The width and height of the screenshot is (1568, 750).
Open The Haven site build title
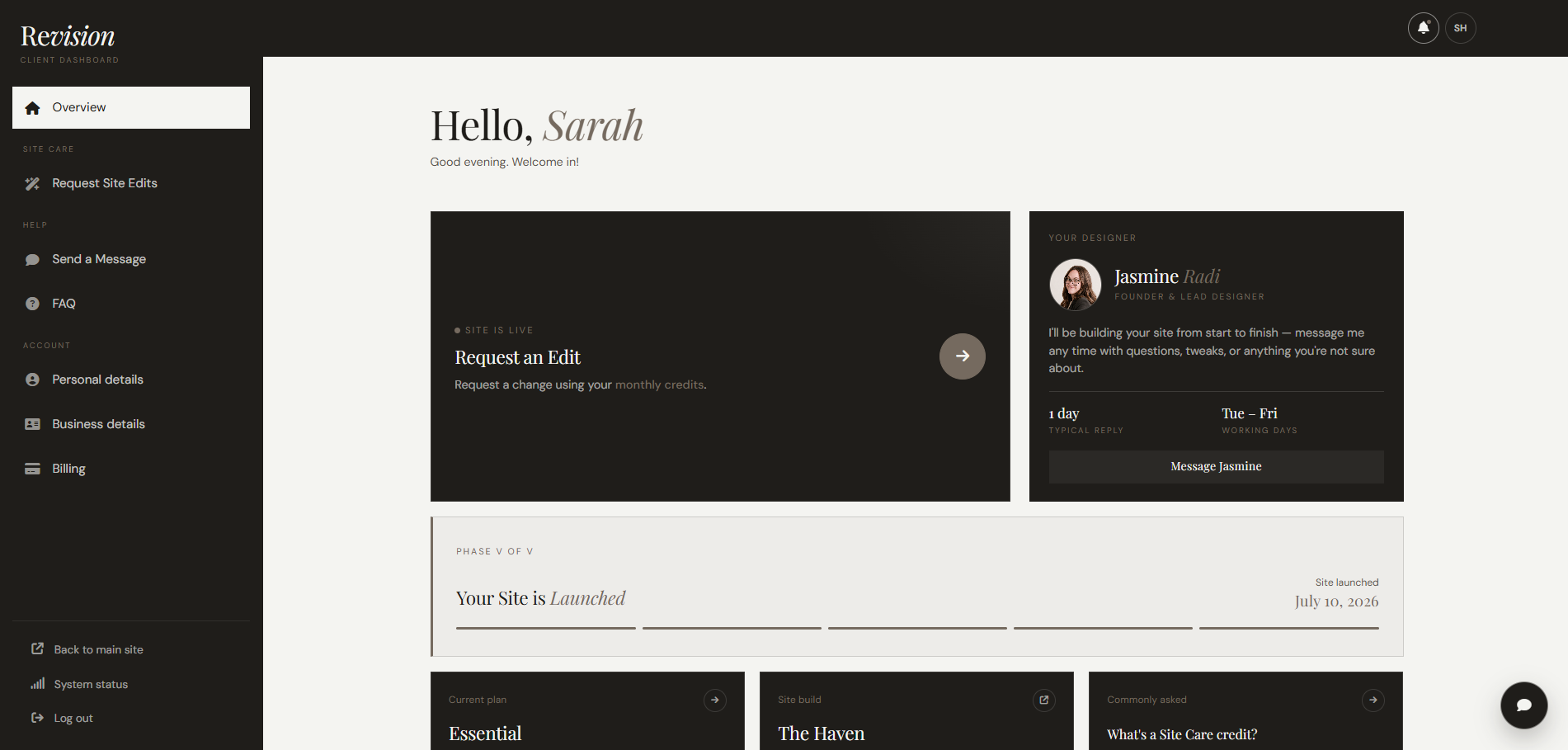point(821,733)
